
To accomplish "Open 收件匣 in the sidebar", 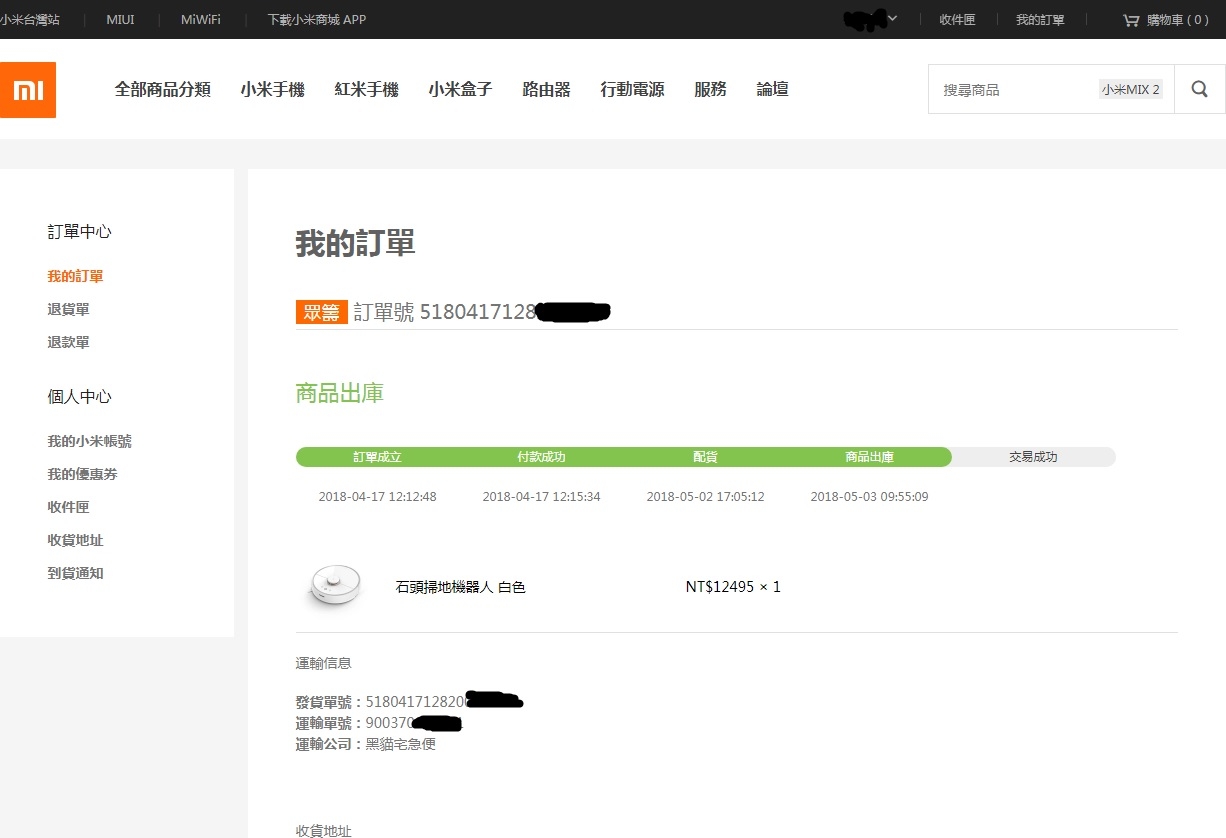I will tap(68, 507).
